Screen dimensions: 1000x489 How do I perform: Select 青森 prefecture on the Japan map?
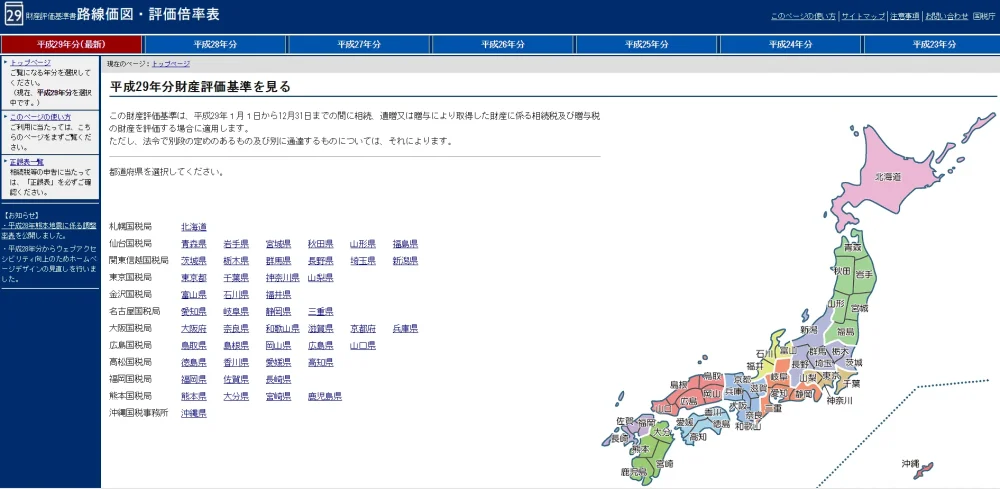[x=852, y=246]
